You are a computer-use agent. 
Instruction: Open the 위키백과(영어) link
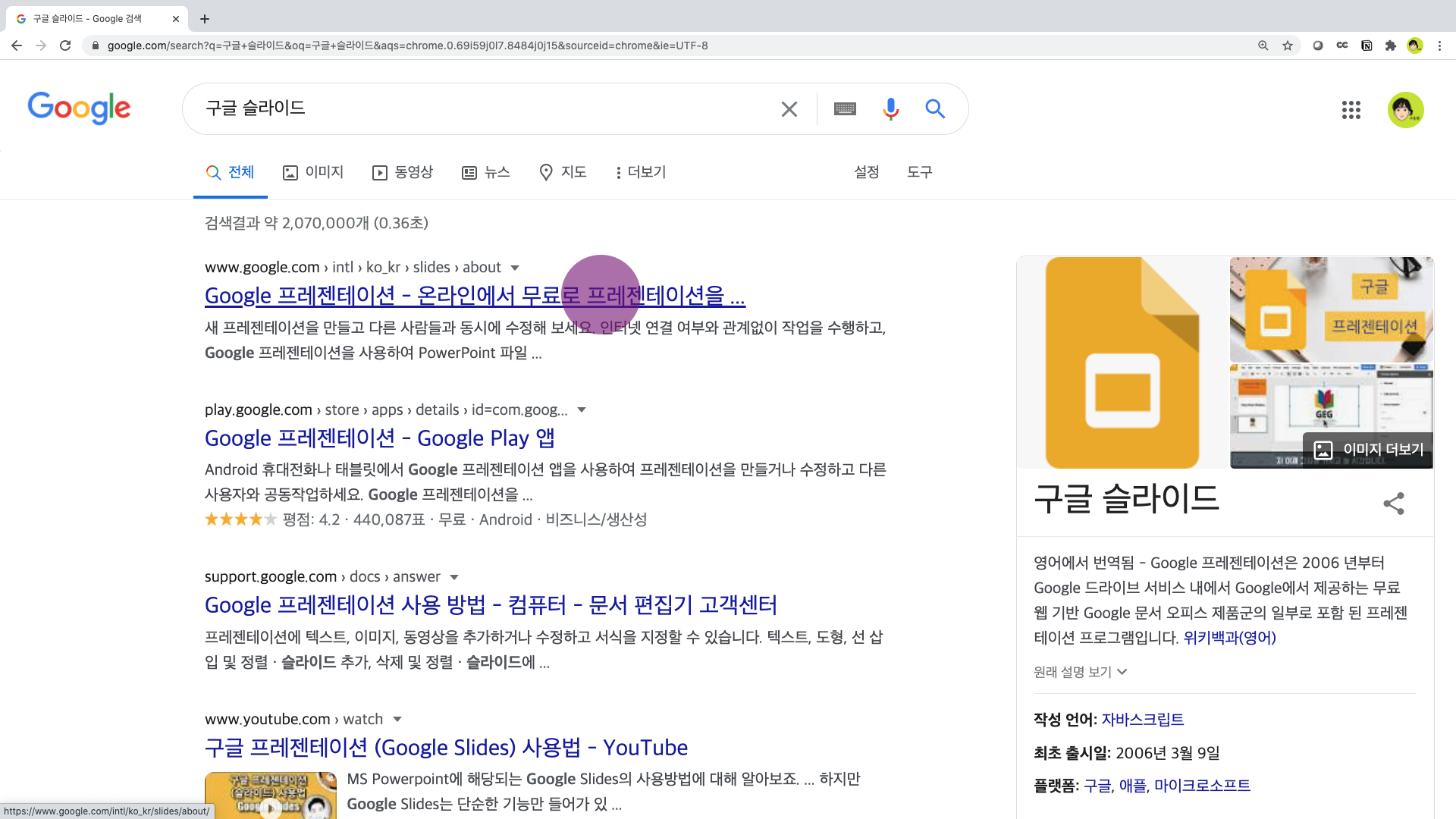tap(1229, 638)
